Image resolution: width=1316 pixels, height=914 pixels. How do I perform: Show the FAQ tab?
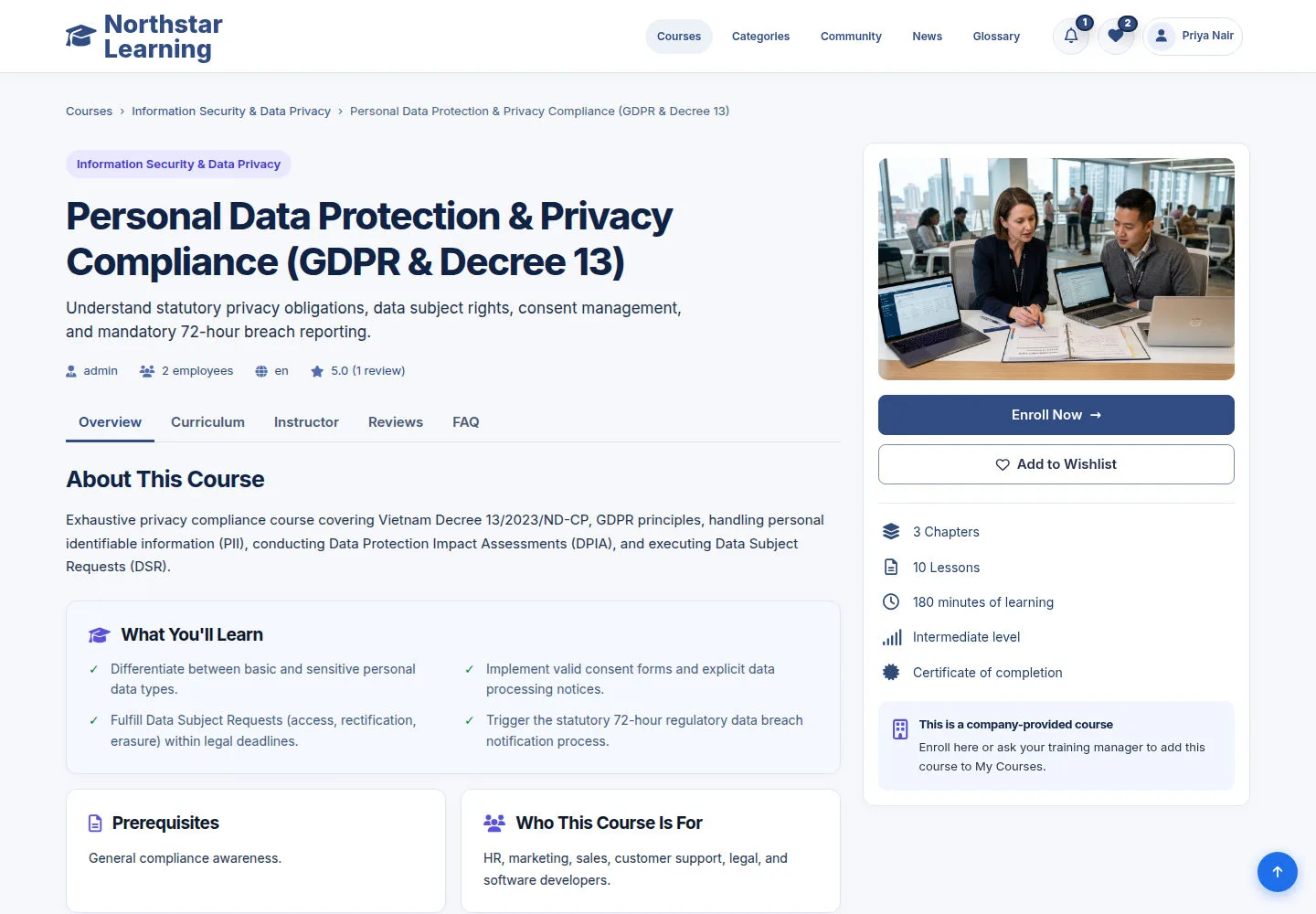coord(466,422)
